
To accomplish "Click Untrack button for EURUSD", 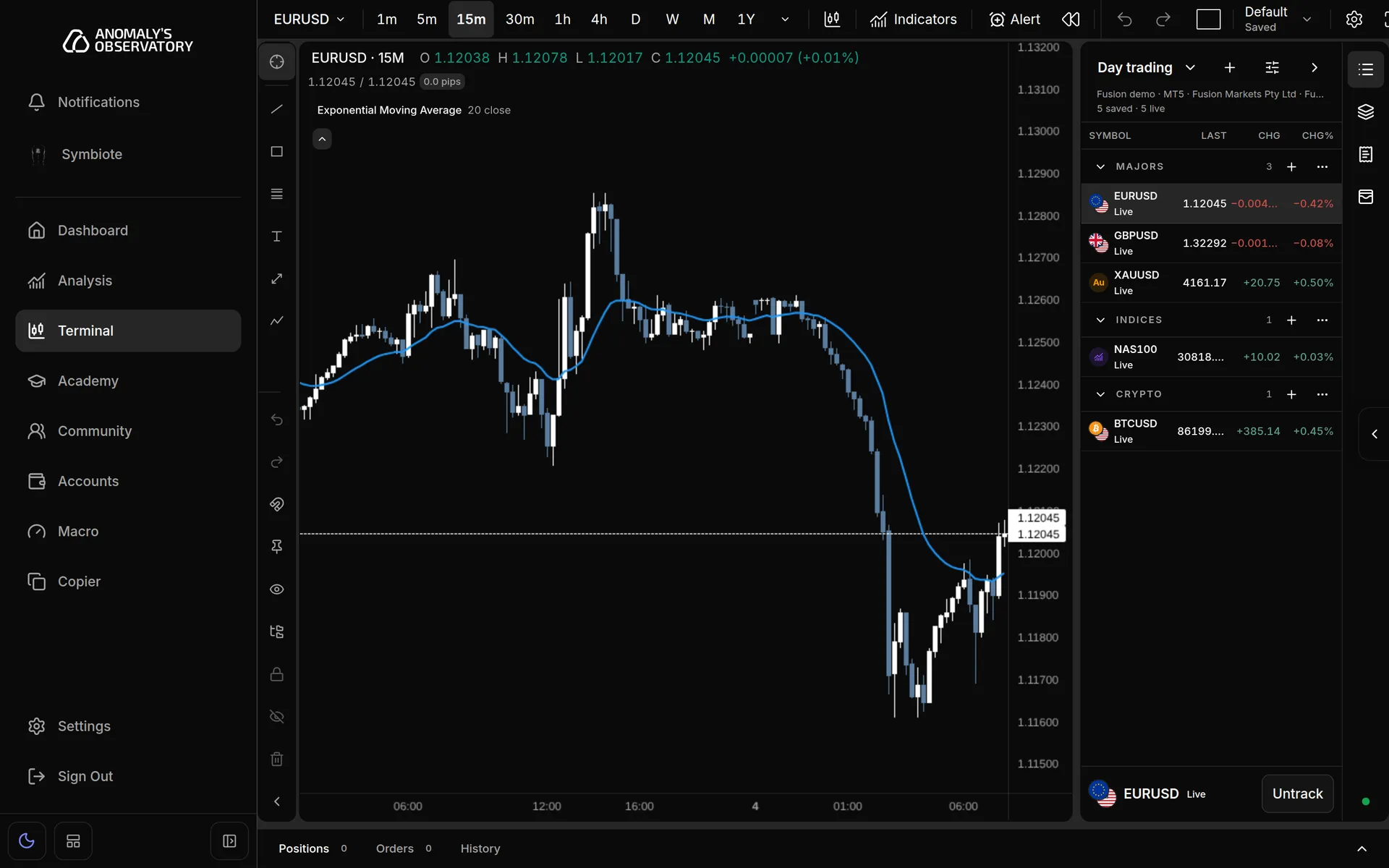I will pyautogui.click(x=1297, y=793).
